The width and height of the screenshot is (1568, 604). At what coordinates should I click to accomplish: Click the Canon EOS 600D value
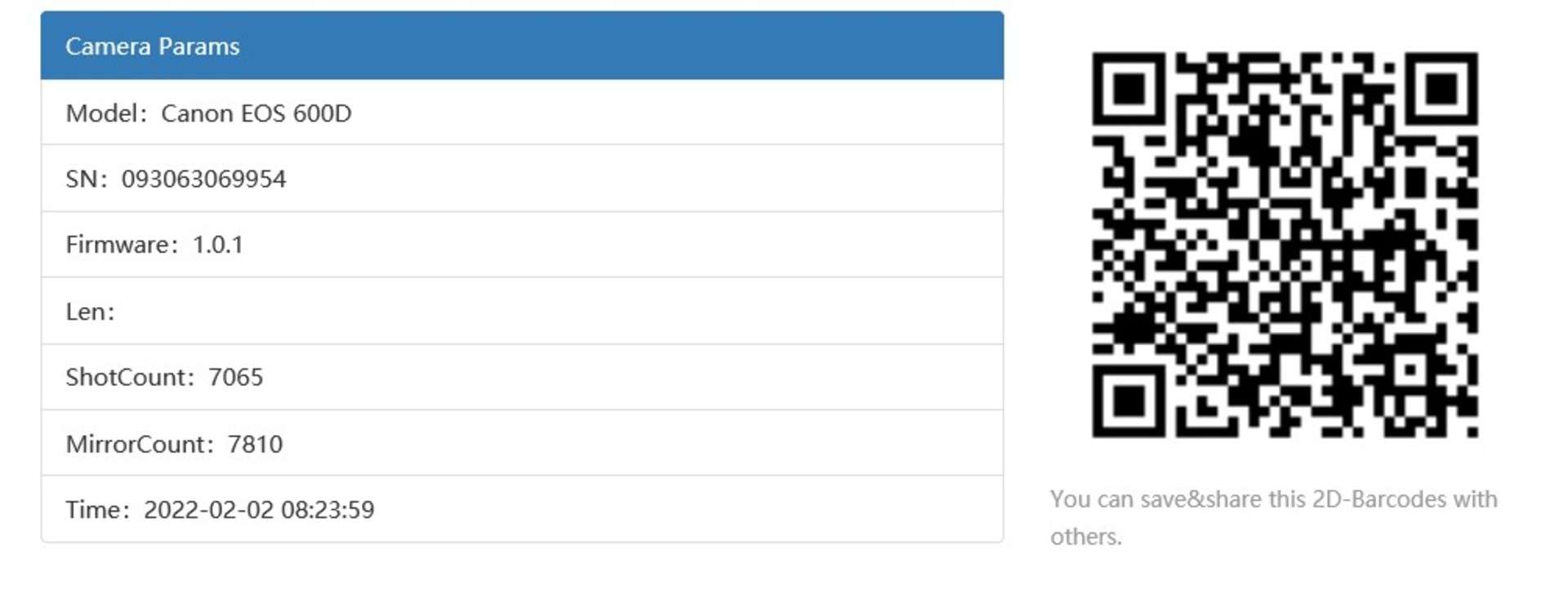(x=256, y=113)
